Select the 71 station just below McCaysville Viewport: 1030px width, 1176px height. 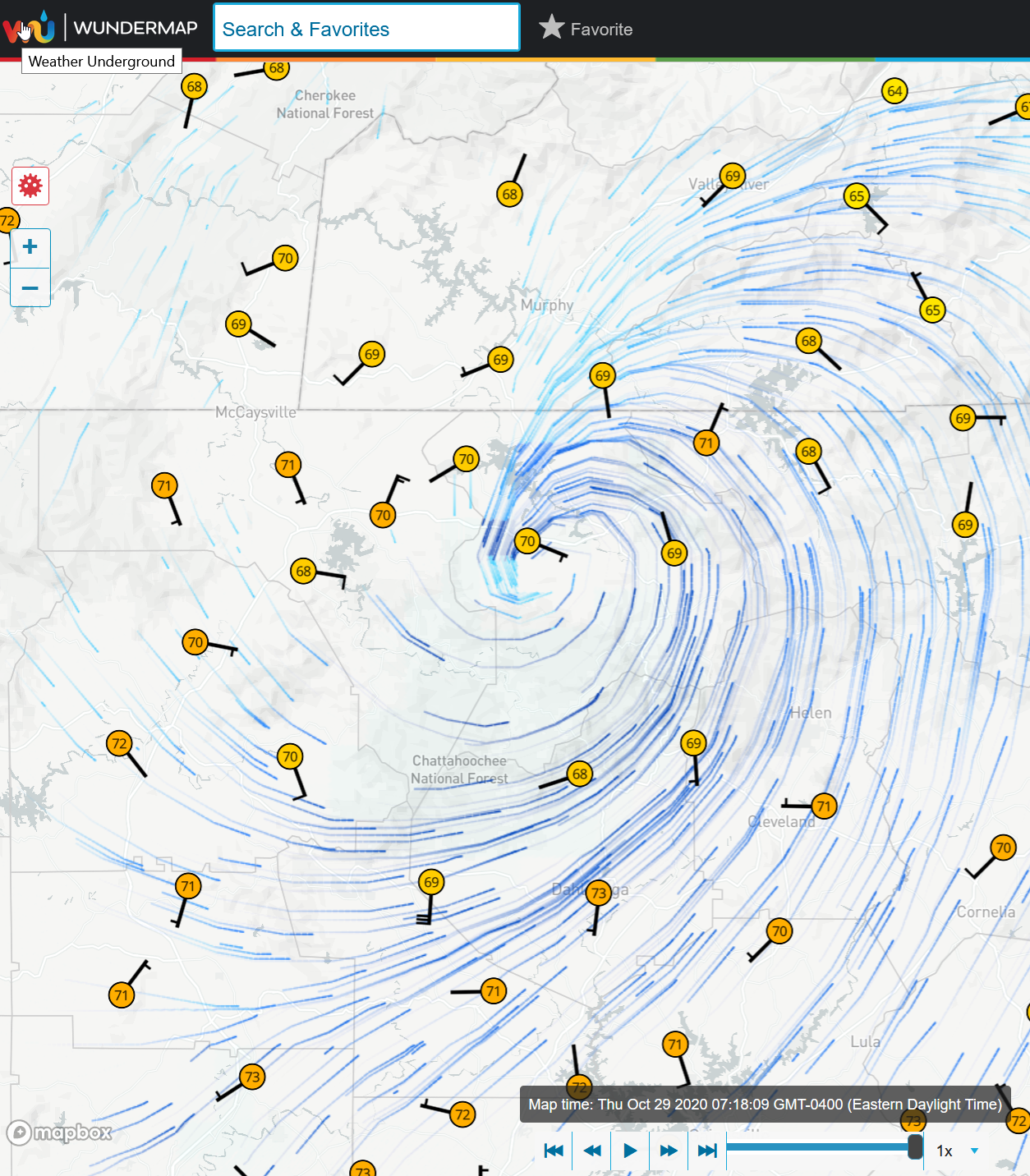(x=287, y=465)
